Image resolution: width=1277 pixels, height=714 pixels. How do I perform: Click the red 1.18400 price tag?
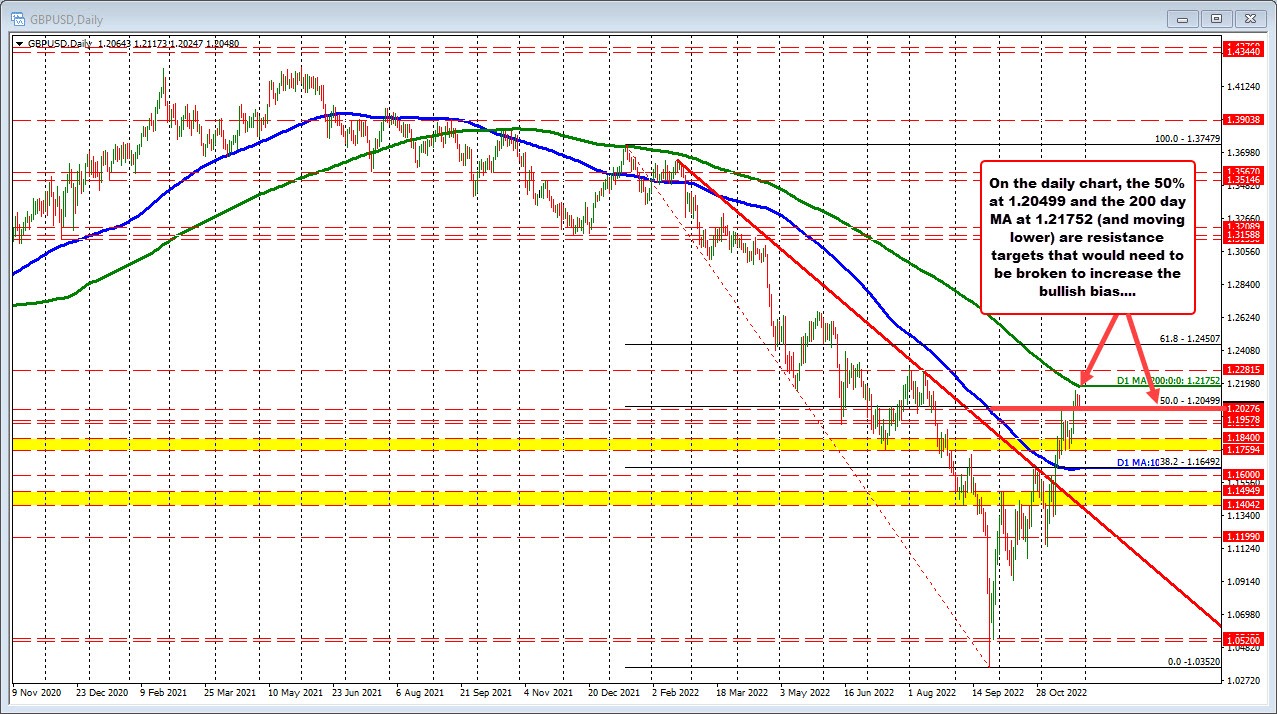coord(1243,438)
